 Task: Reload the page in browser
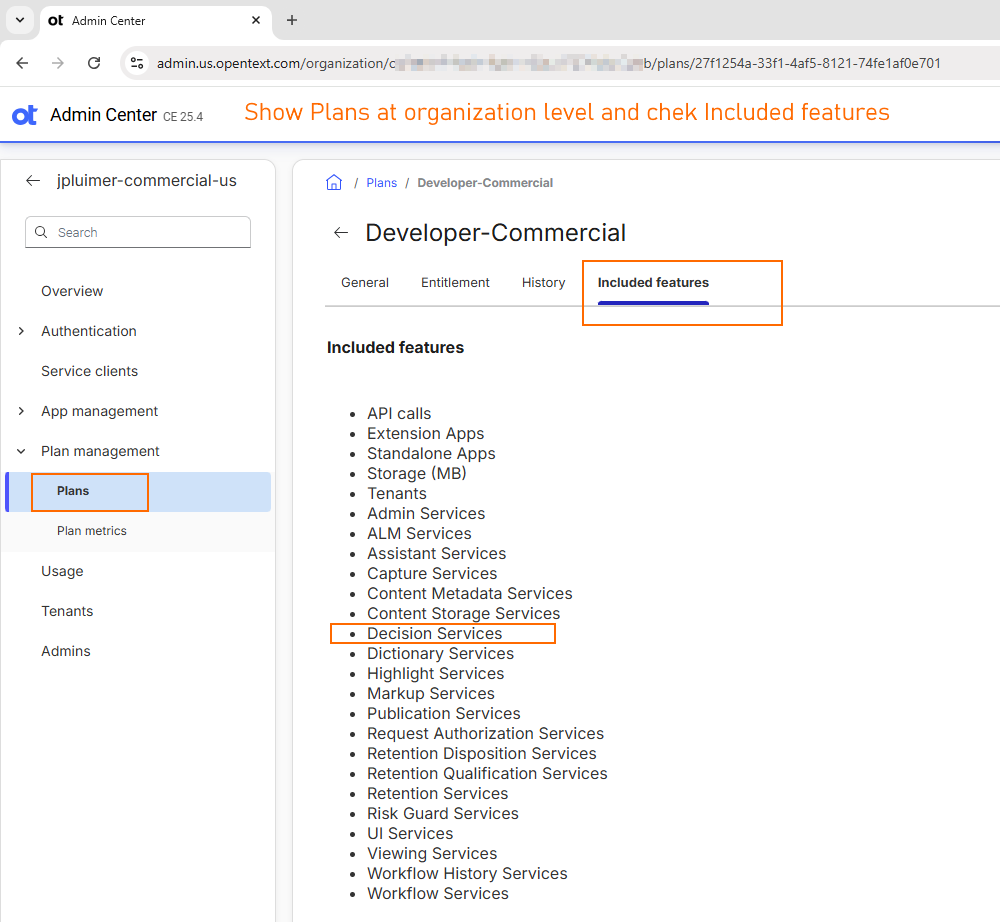(x=94, y=63)
